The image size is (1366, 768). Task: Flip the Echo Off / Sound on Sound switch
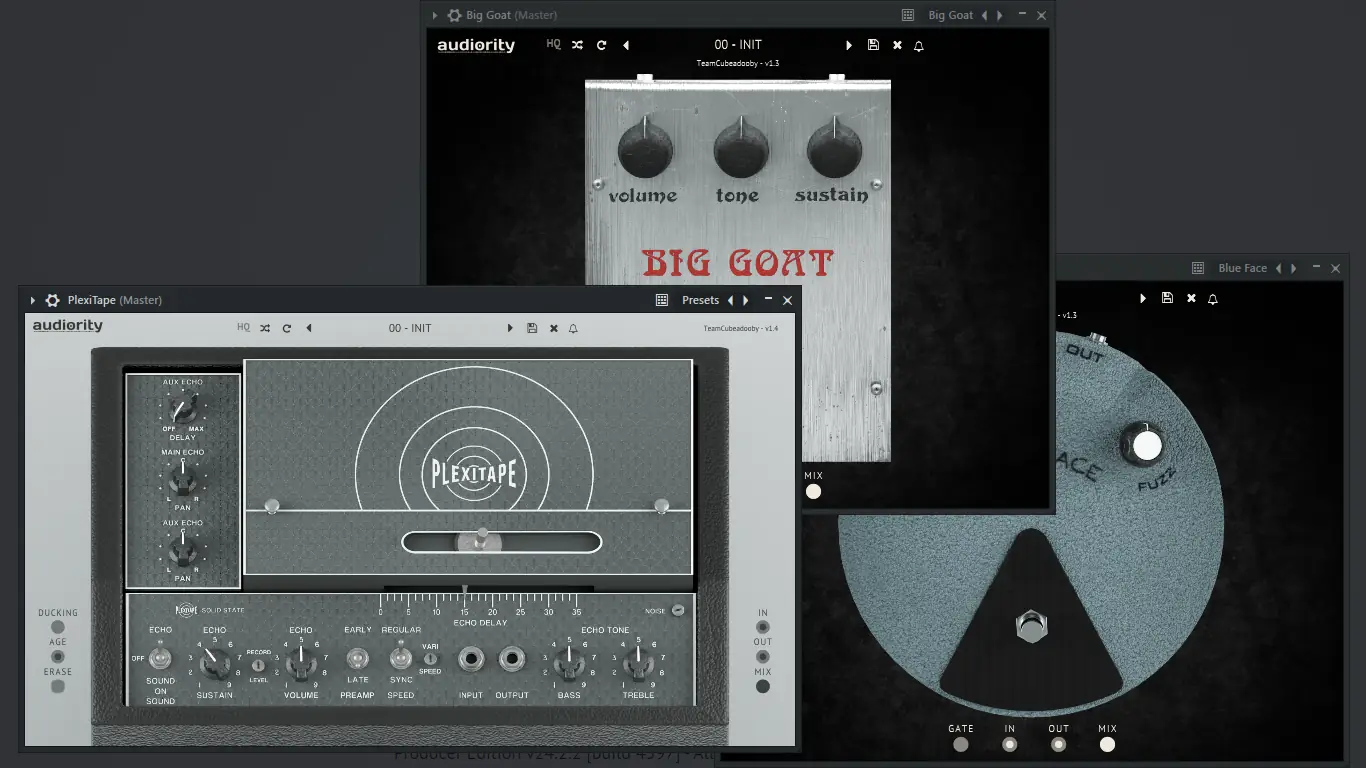coord(161,658)
